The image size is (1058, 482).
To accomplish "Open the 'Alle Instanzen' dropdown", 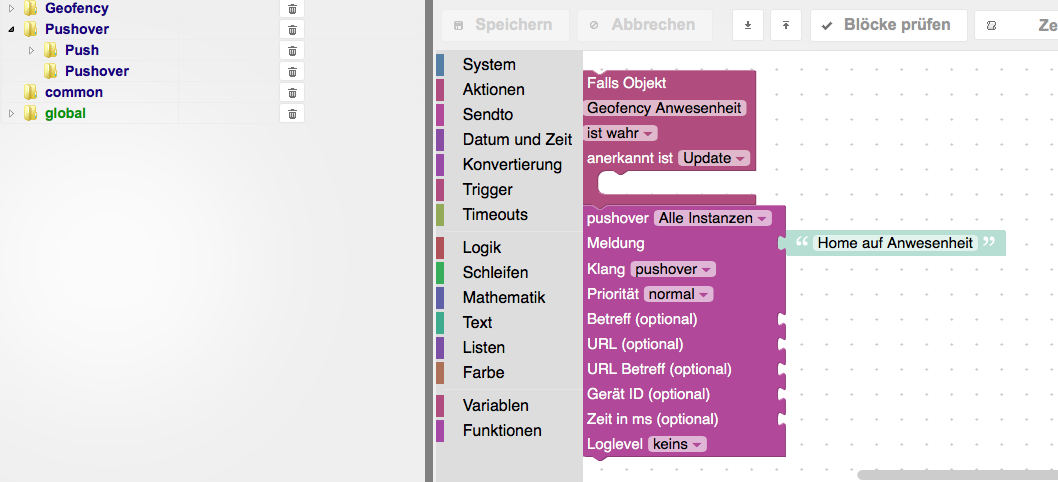I will coord(712,218).
